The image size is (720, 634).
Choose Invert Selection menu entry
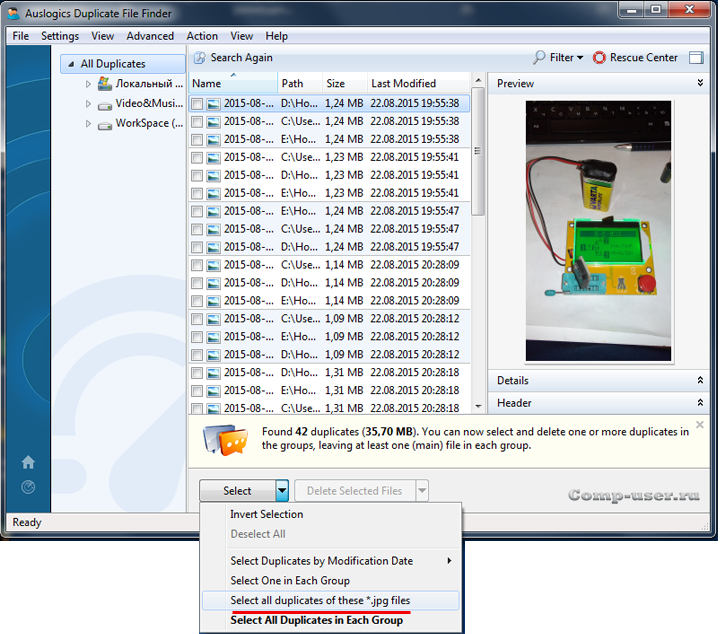331,514
